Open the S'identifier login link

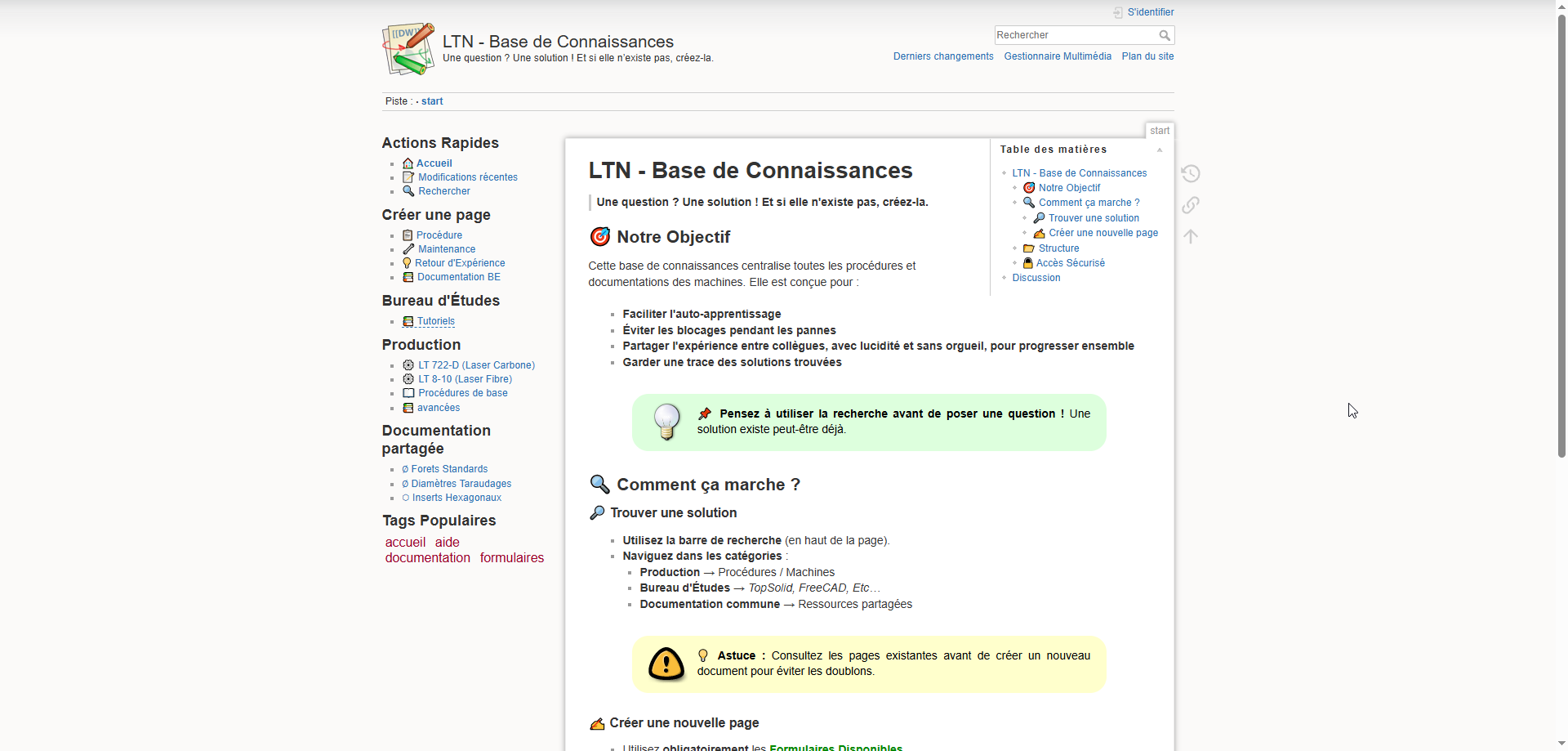[1148, 11]
